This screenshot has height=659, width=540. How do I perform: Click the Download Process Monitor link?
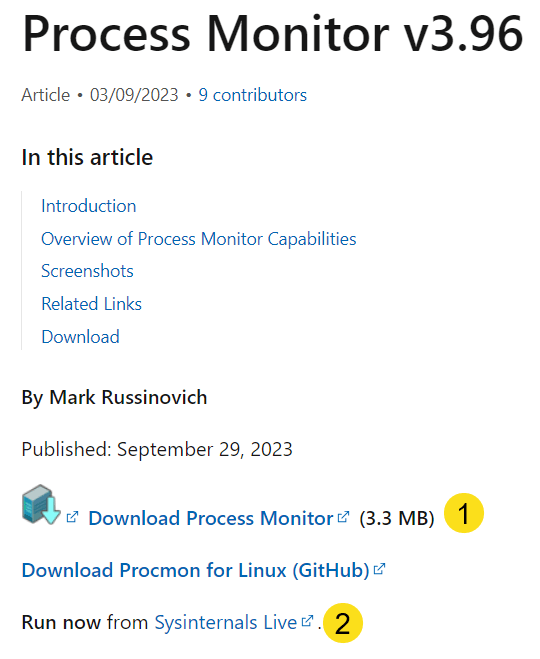tap(211, 518)
